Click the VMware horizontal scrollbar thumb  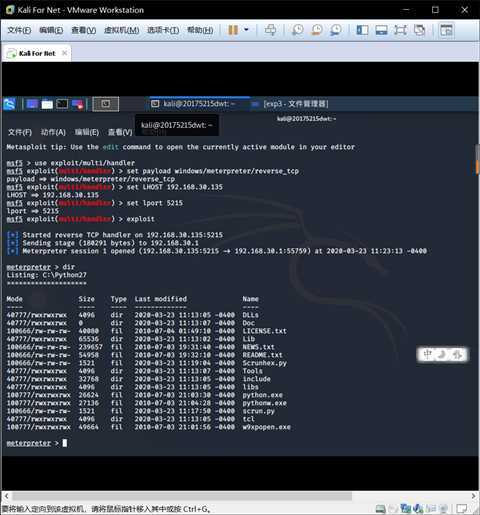coord(182,496)
